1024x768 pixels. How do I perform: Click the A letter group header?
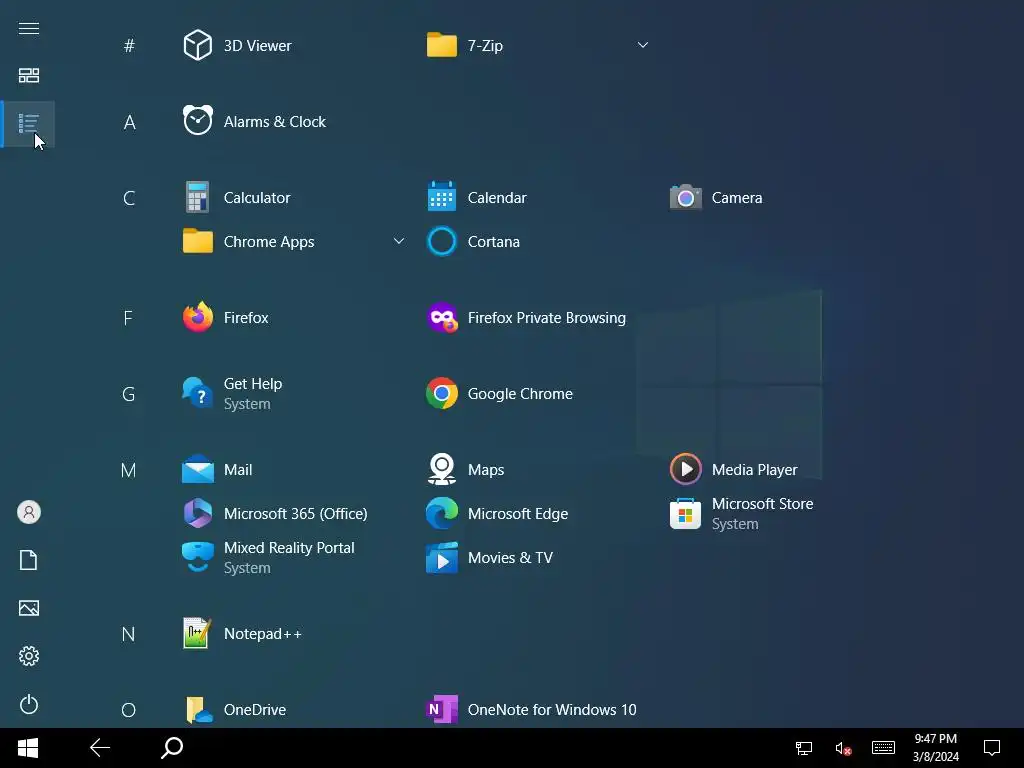click(x=129, y=122)
